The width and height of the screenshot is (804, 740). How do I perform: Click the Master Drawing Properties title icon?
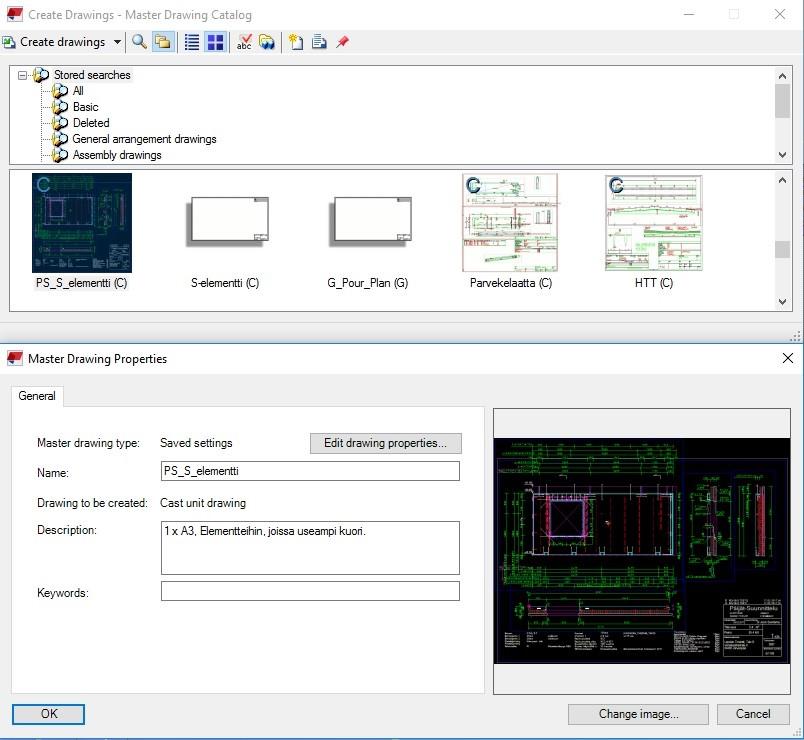[x=15, y=358]
